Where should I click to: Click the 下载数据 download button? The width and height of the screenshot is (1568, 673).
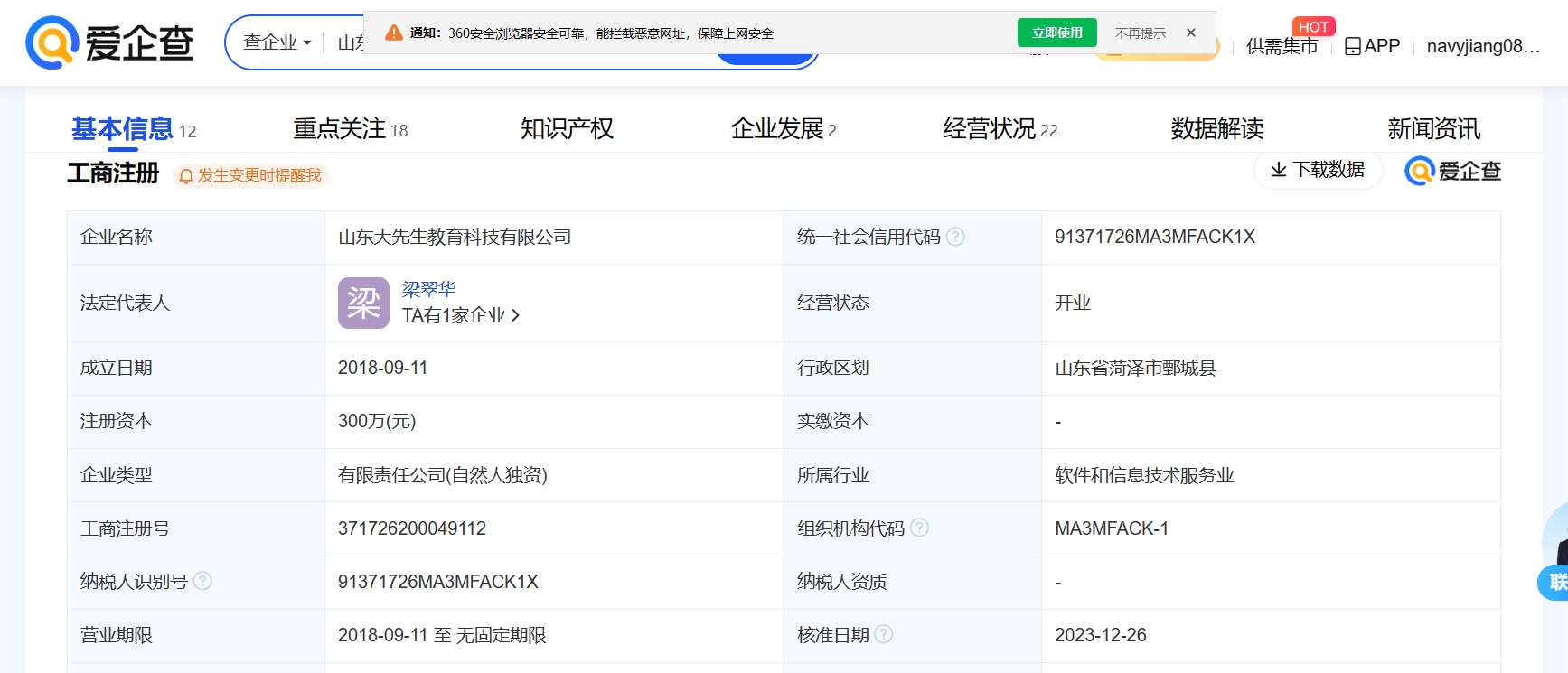[1318, 170]
